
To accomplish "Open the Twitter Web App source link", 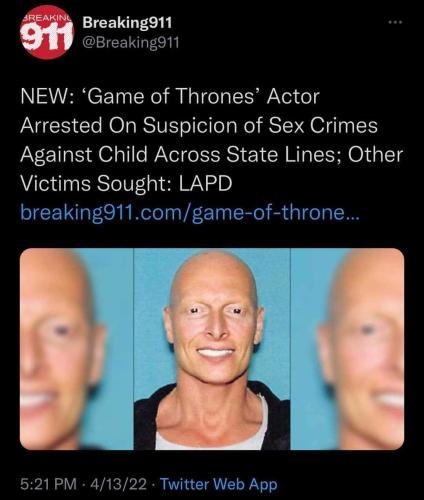I will click(x=219, y=484).
